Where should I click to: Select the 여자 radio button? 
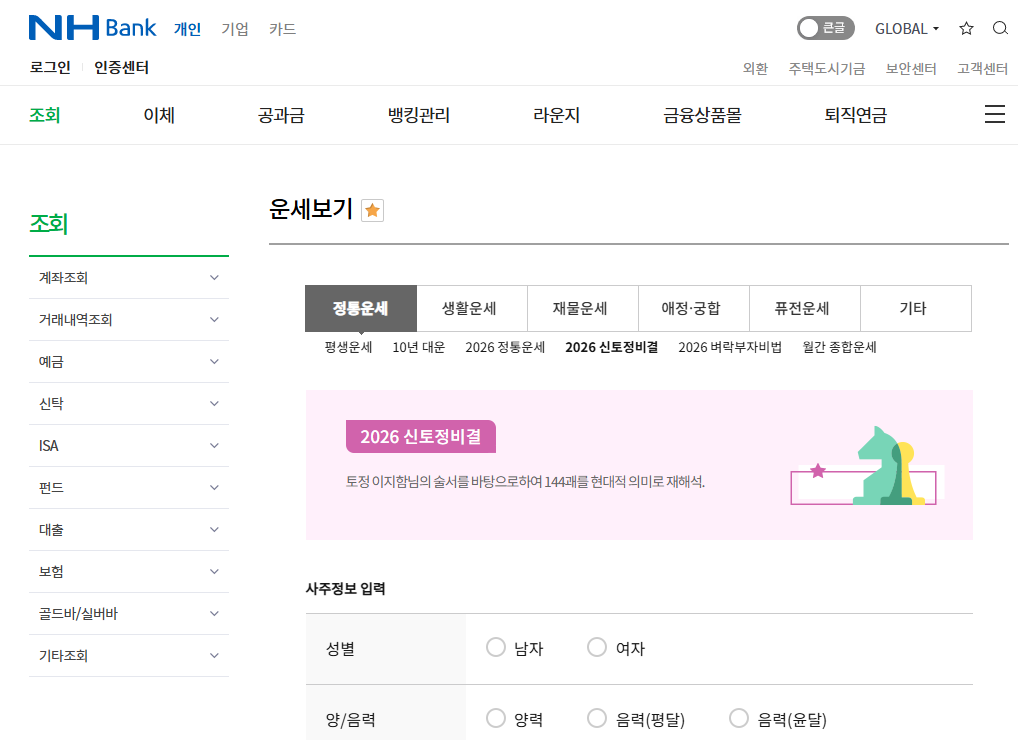[597, 647]
